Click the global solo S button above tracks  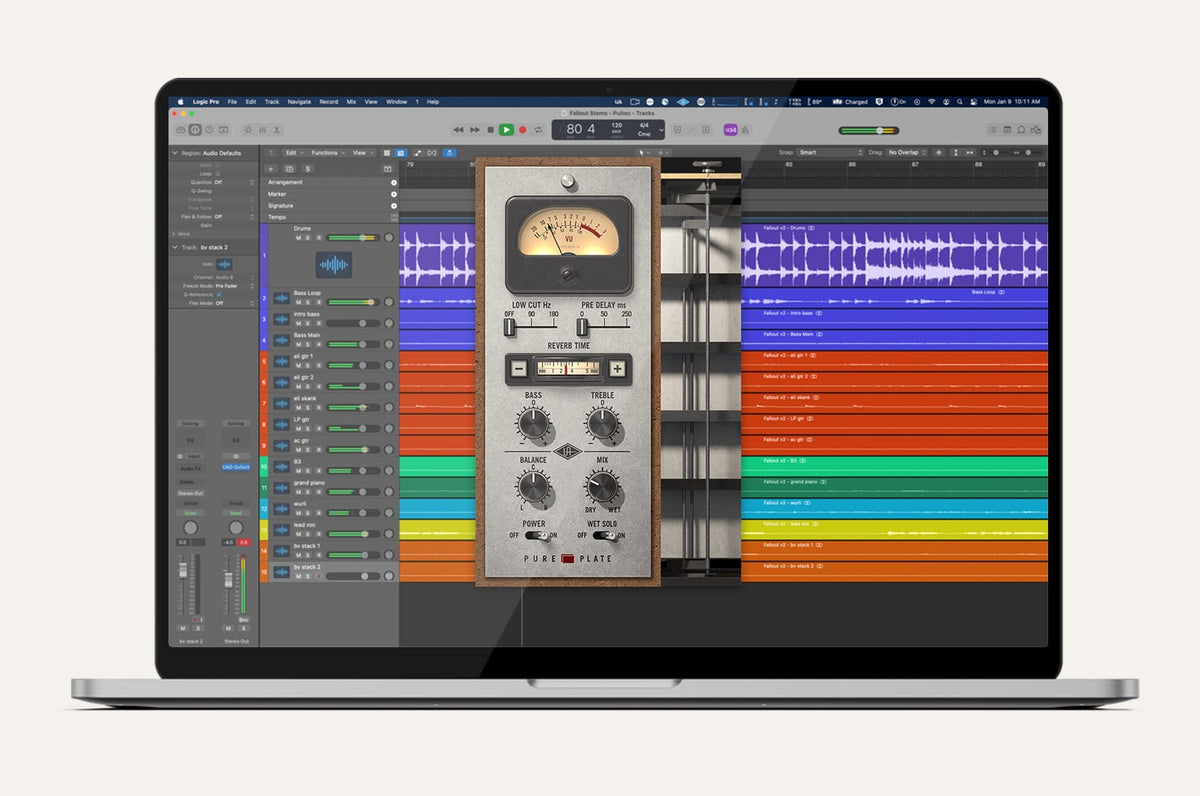coord(306,169)
